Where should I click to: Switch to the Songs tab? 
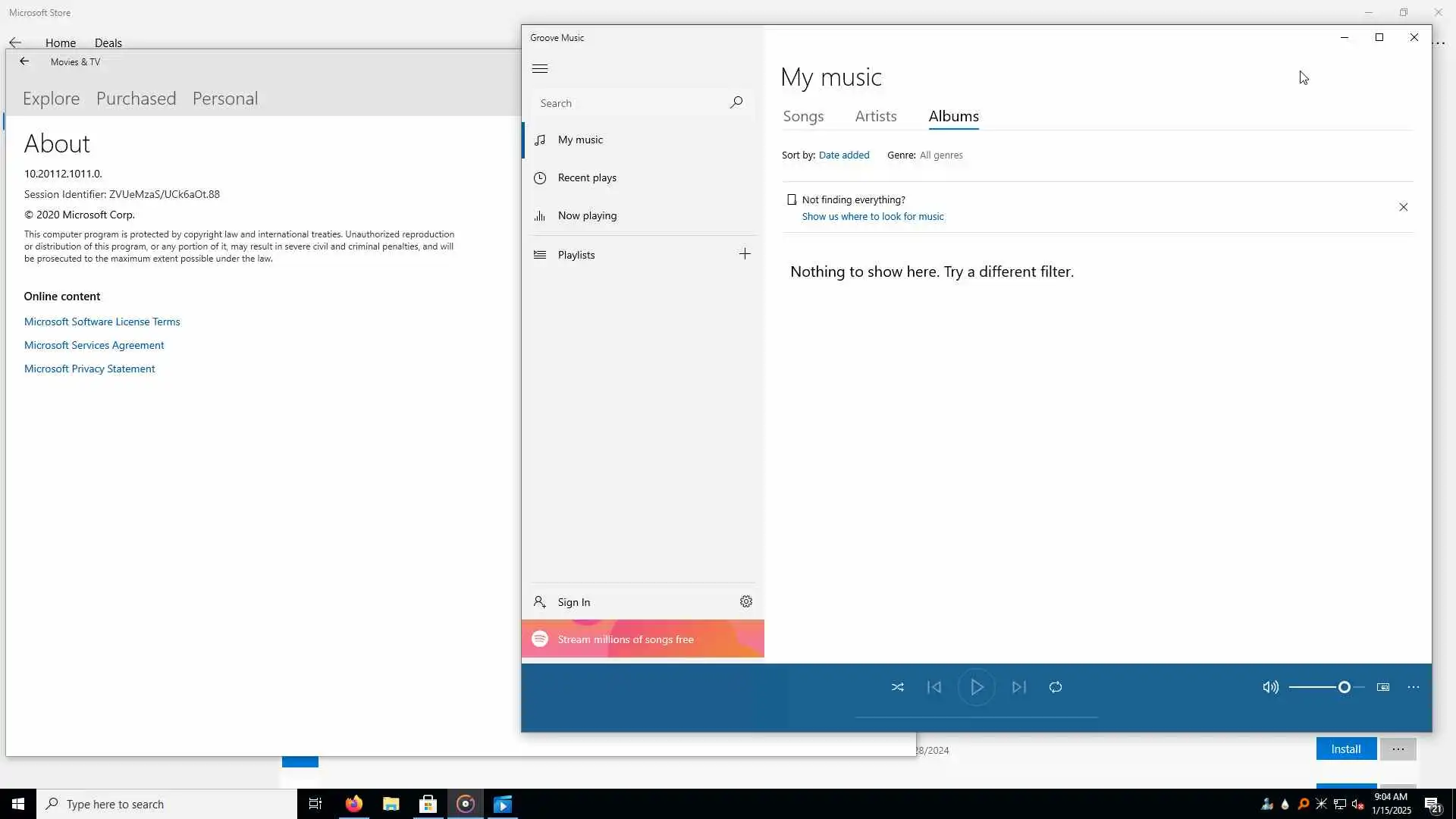(x=803, y=116)
